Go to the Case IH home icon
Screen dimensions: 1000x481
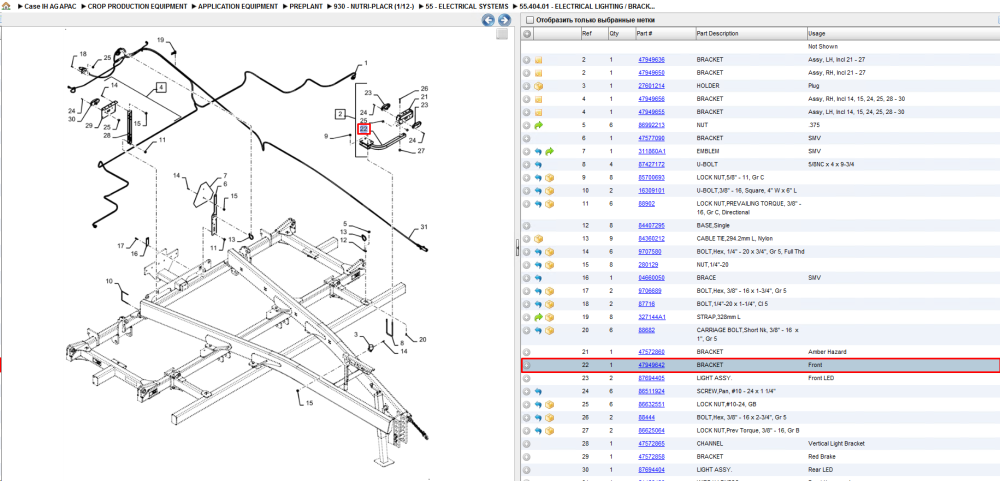[x=6, y=6]
